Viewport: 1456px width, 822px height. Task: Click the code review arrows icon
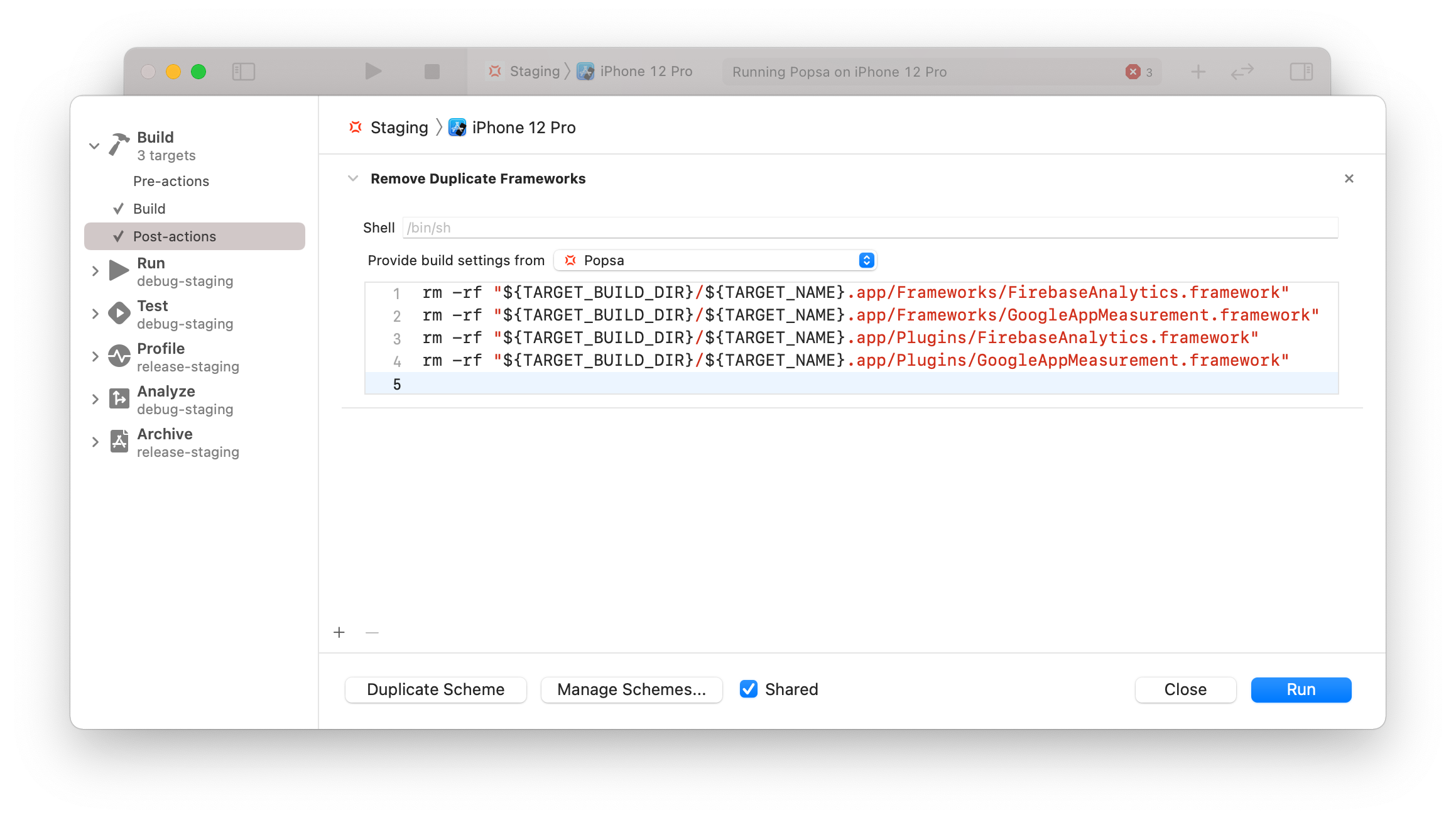(1242, 72)
